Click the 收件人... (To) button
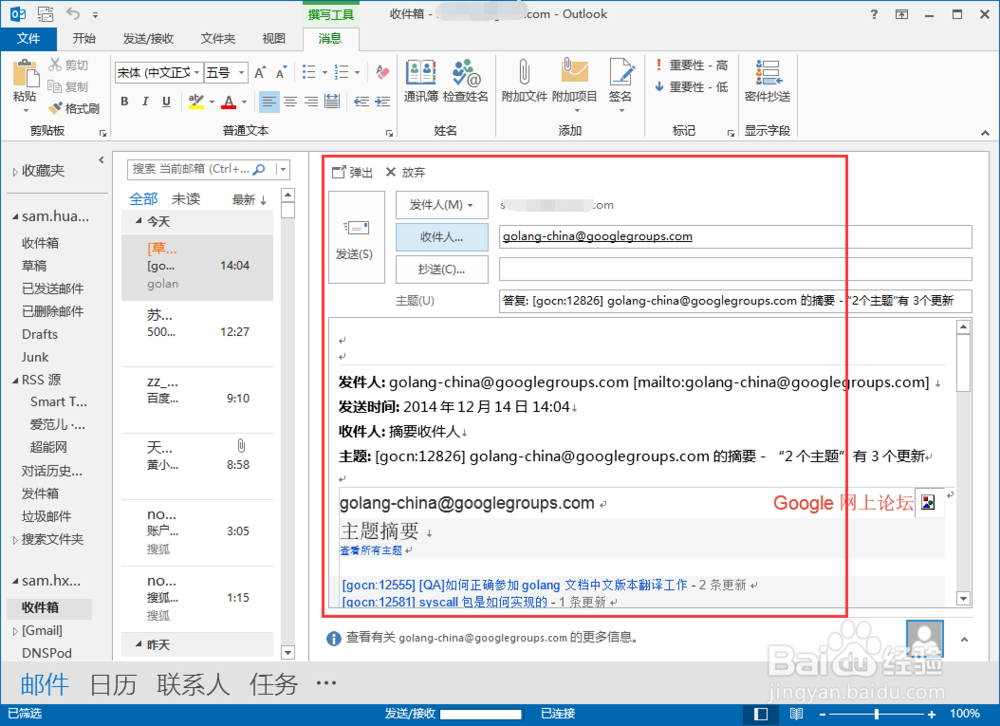This screenshot has height=726, width=1000. pos(441,237)
